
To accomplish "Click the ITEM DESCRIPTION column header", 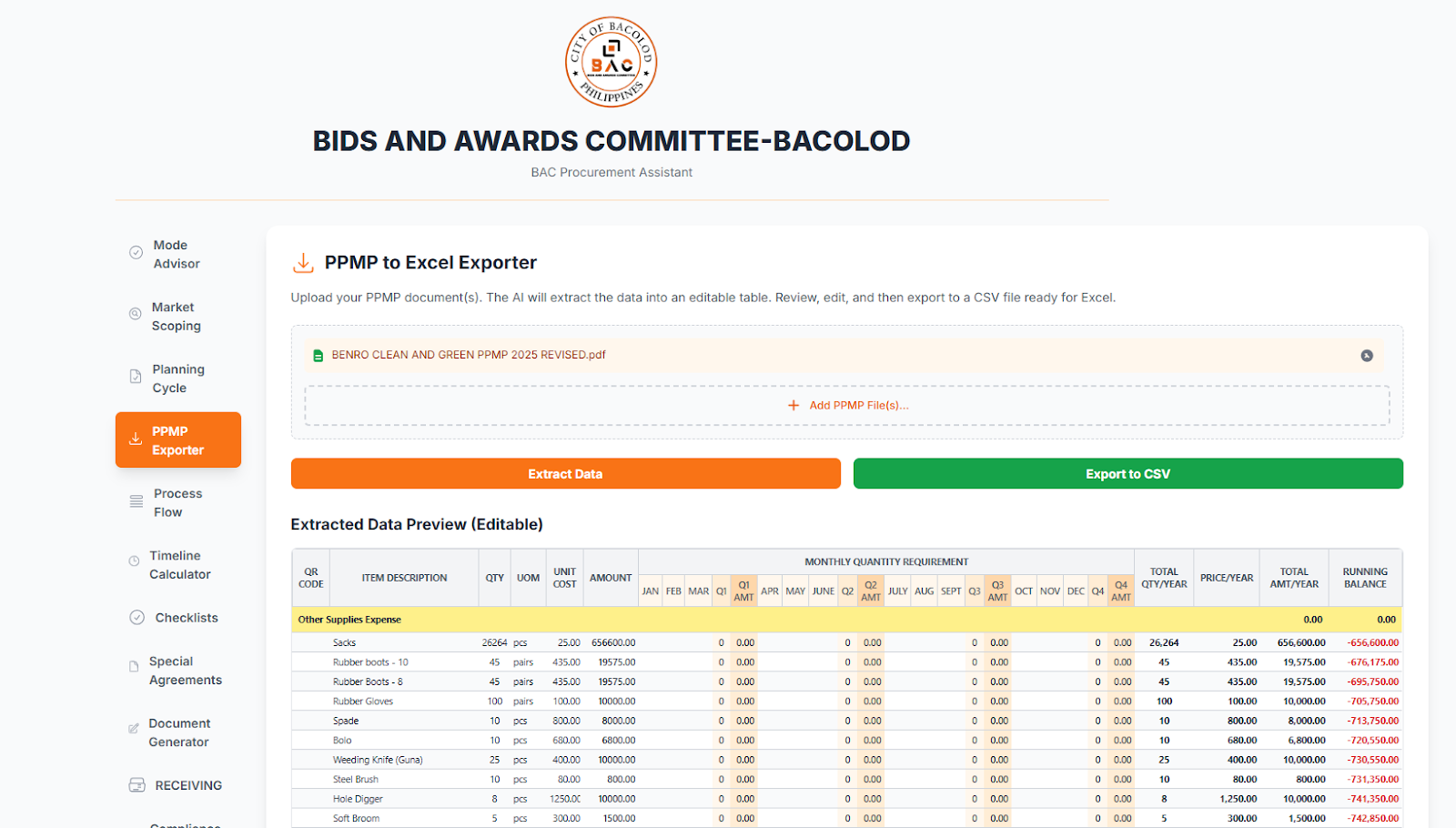I will (404, 578).
